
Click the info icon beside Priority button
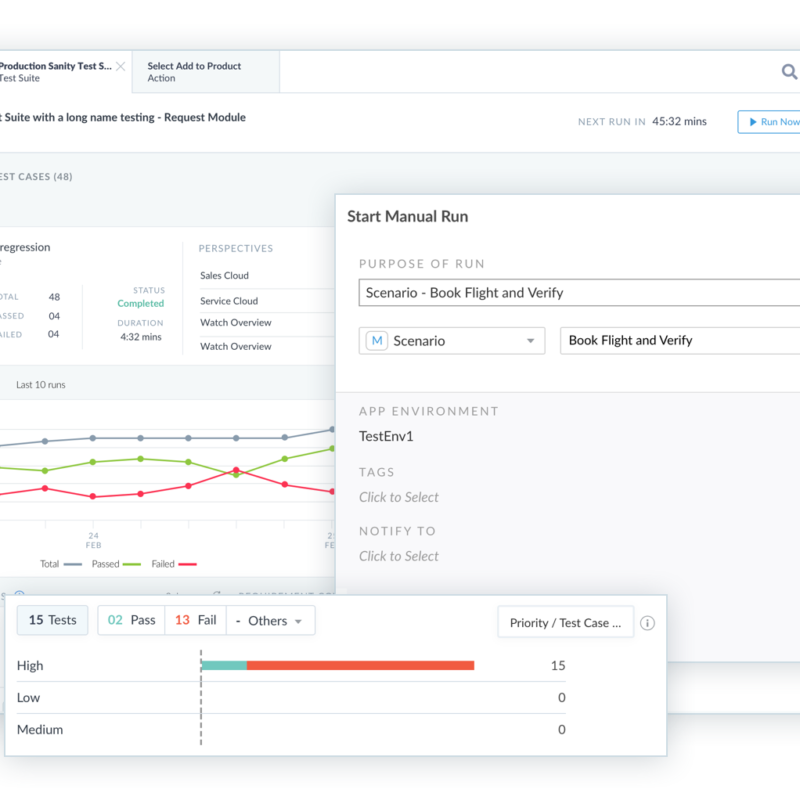tap(647, 623)
